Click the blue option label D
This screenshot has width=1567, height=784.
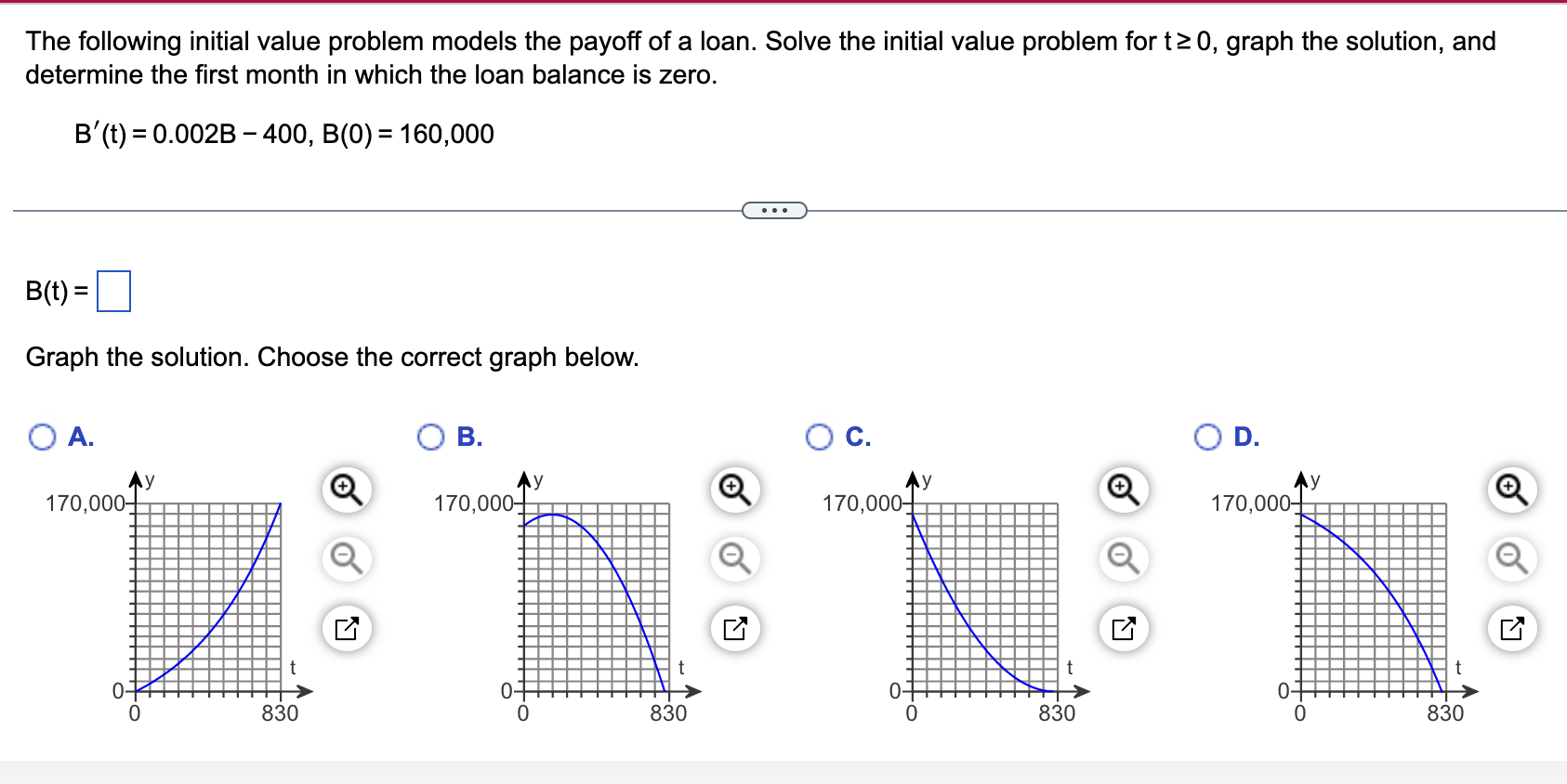pos(1245,436)
